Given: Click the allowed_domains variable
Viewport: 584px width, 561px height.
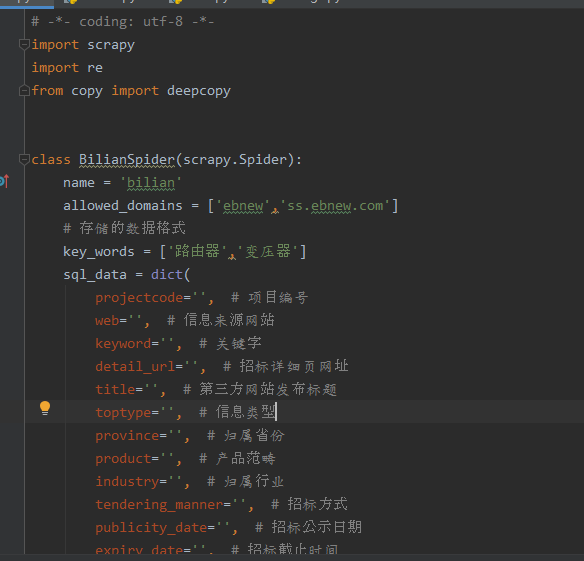Looking at the screenshot, I should tap(123, 206).
